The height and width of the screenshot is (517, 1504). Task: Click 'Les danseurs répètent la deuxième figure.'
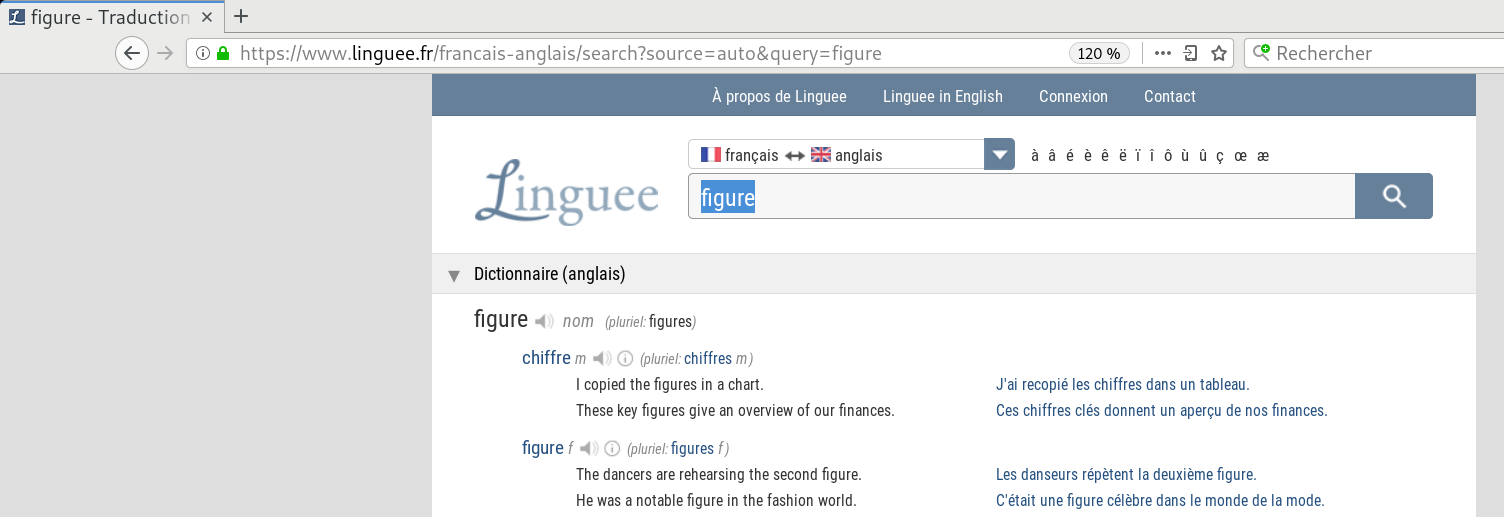point(1126,474)
